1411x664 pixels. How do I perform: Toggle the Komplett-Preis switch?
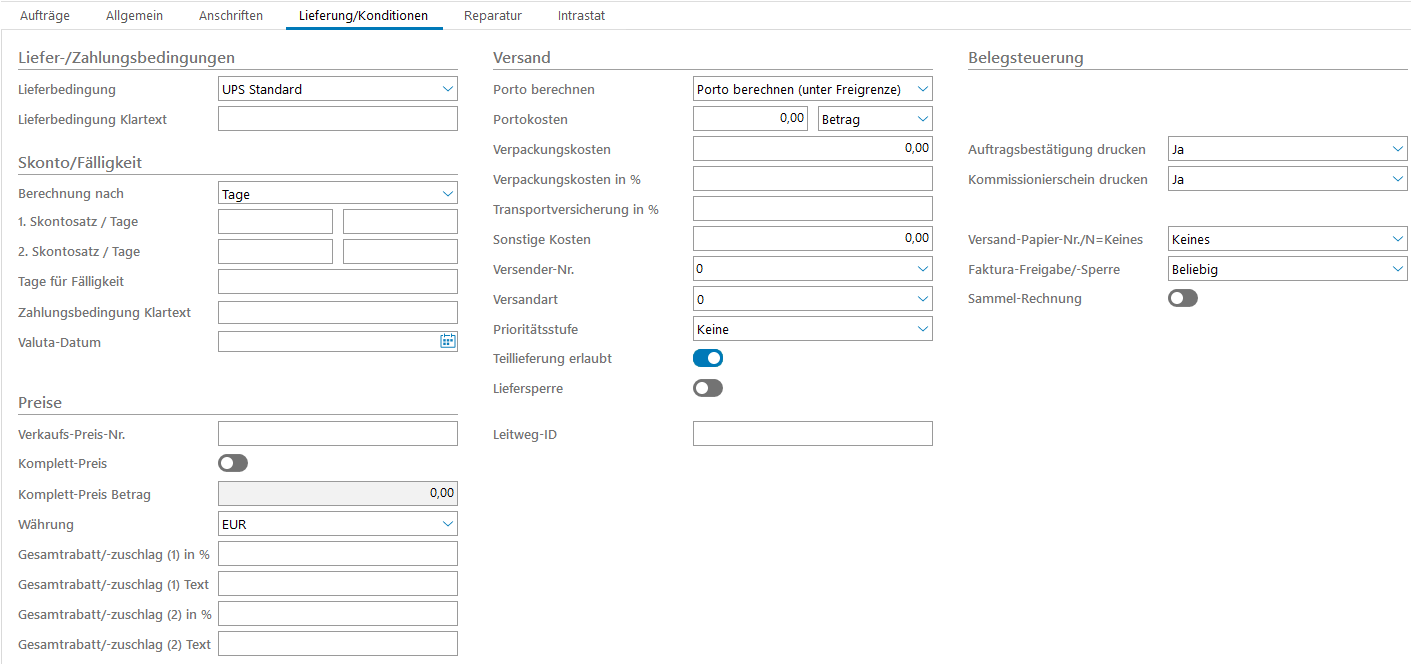(233, 463)
